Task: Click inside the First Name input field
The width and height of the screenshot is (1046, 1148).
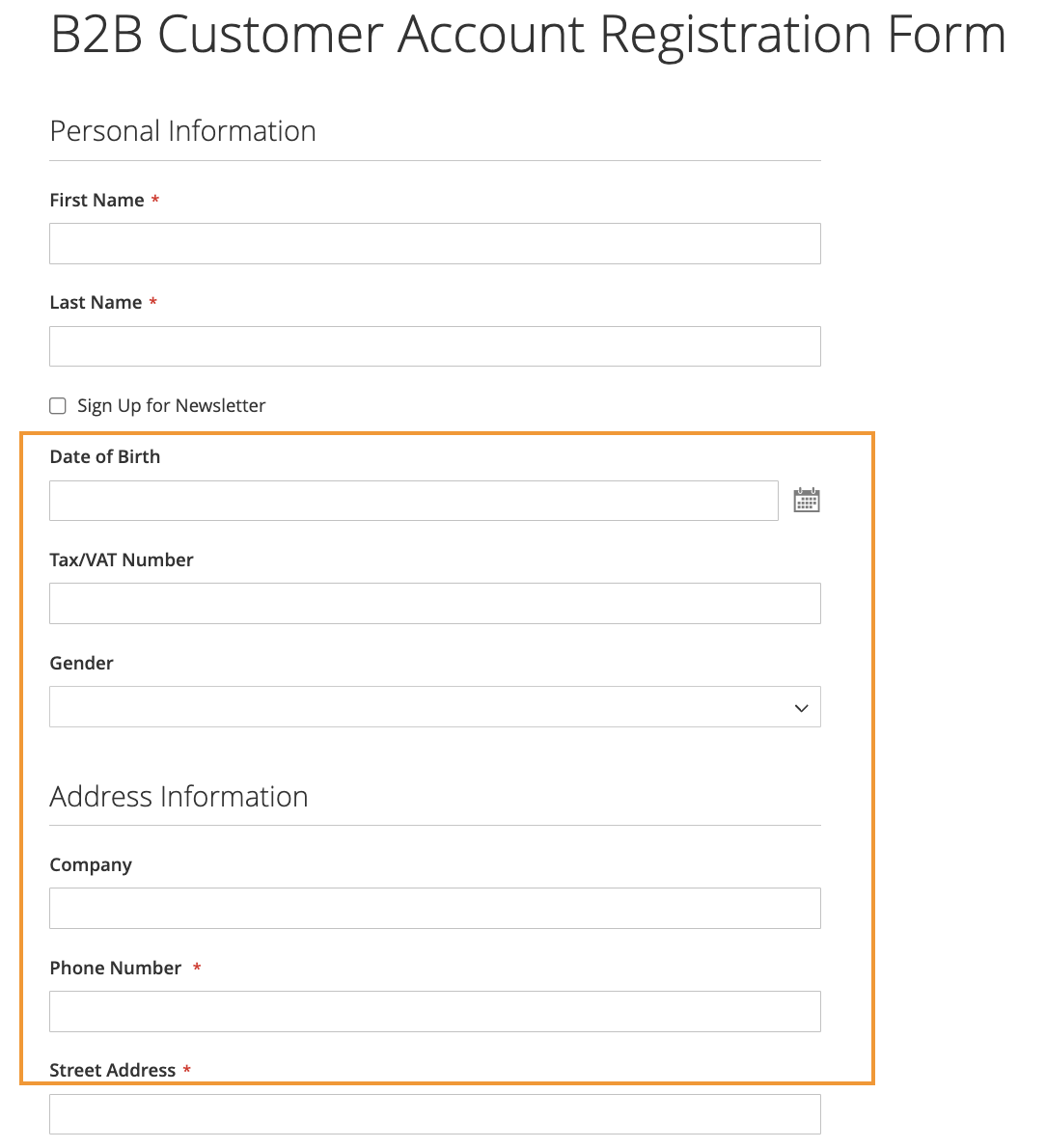Action: tap(434, 243)
